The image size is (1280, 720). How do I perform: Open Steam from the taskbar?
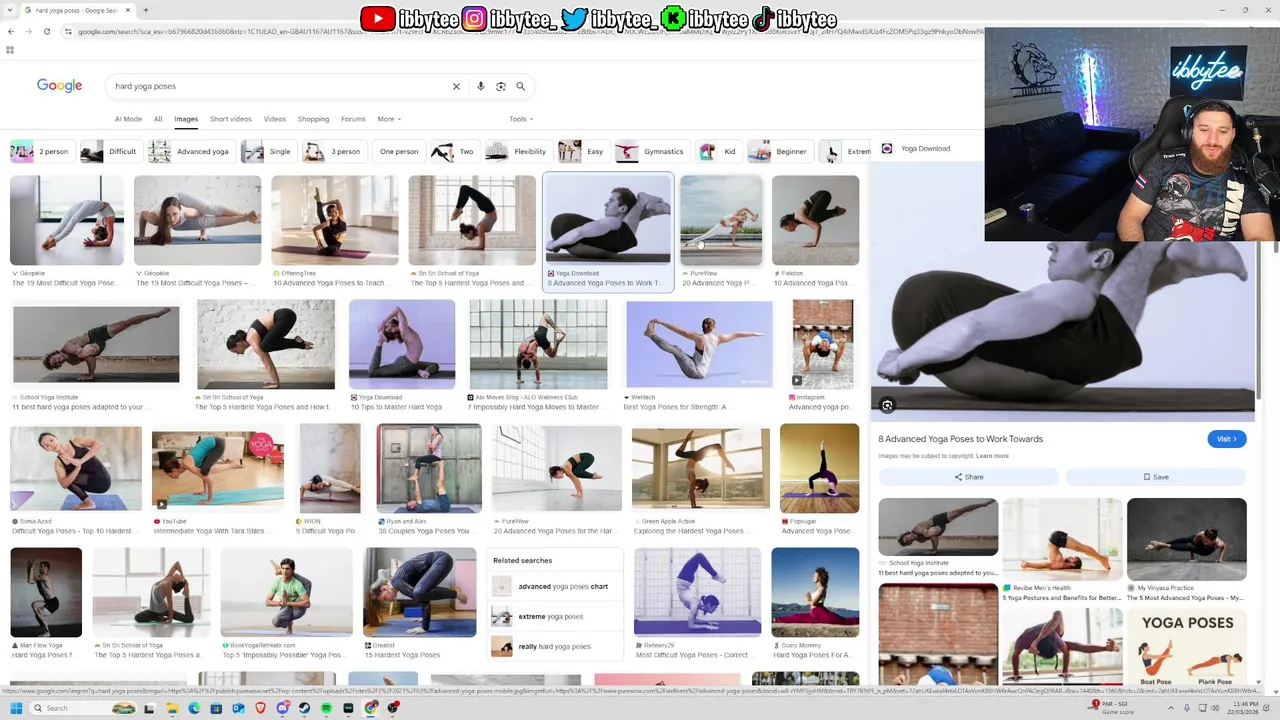(305, 708)
